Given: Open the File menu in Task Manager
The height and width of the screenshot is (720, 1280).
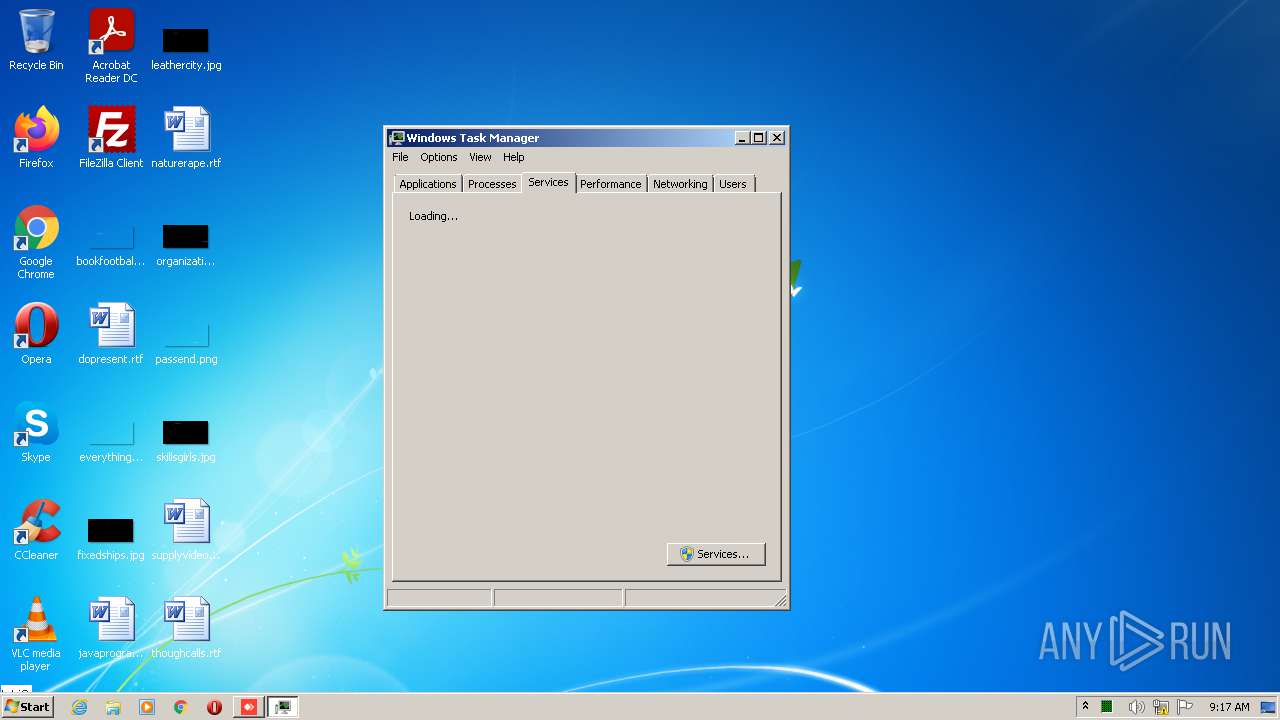Looking at the screenshot, I should click(x=400, y=157).
